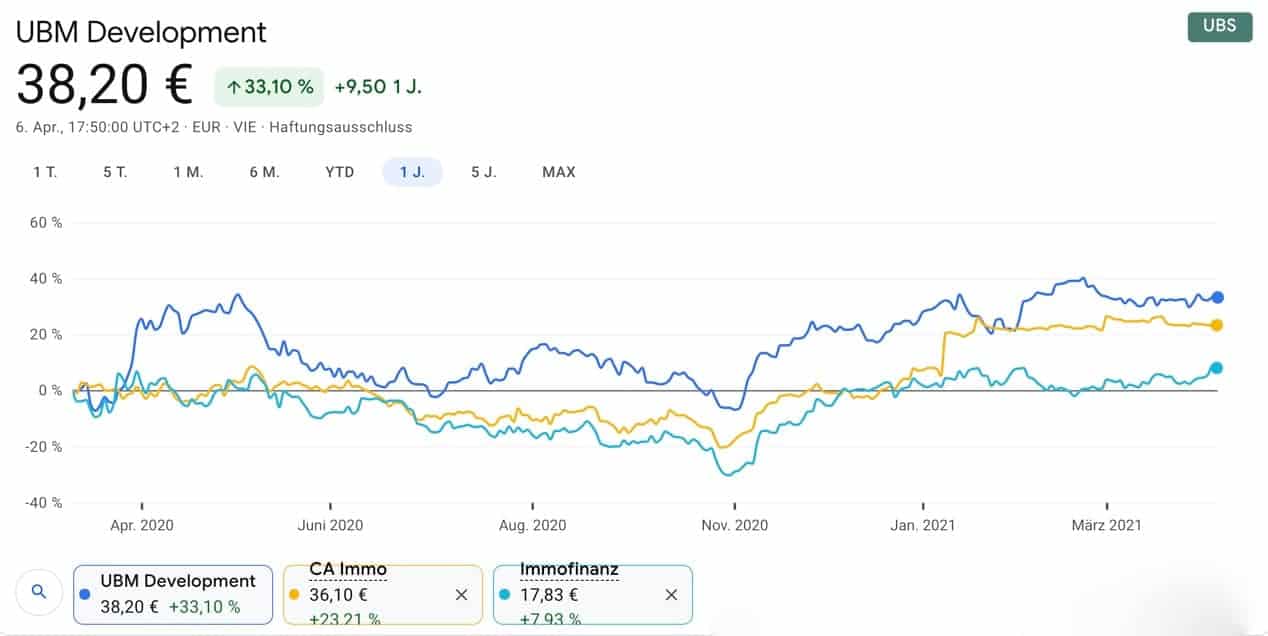Remove CA Immo comparison with X

(461, 594)
